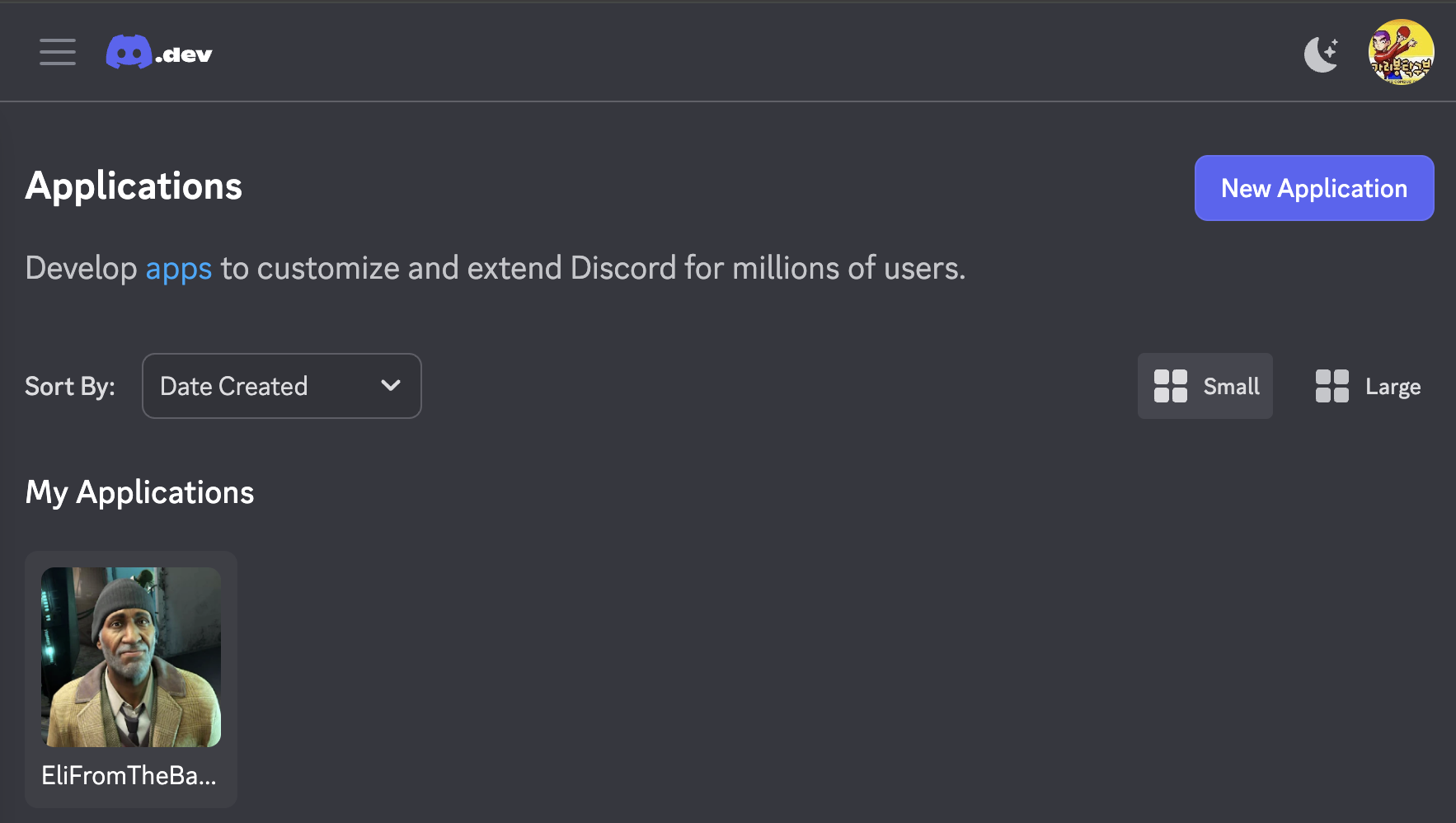Viewport: 1456px width, 823px height.
Task: Select the "Date Created" sort value text
Action: pyautogui.click(x=233, y=386)
